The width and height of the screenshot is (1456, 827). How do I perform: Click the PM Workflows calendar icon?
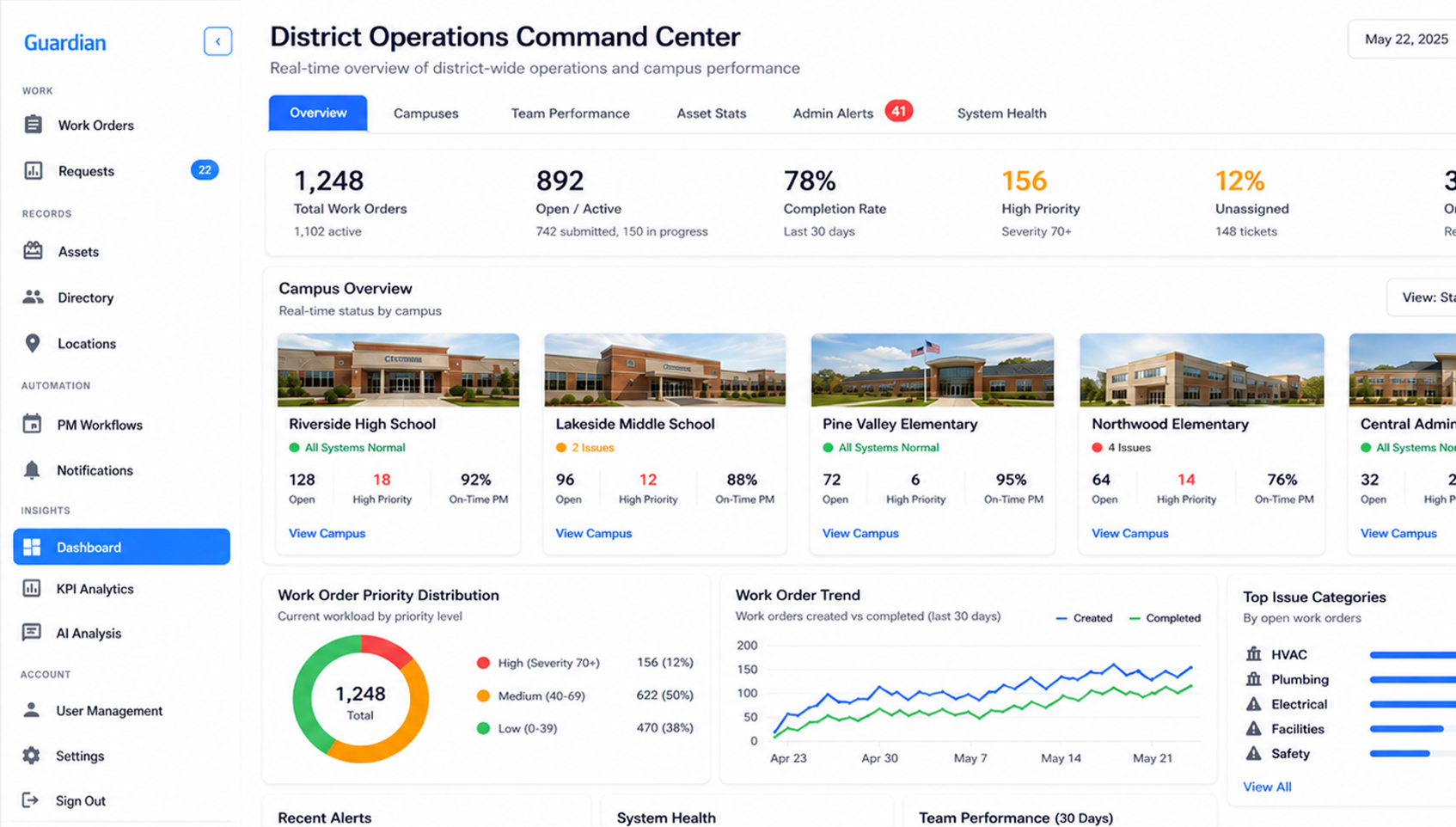click(x=32, y=424)
